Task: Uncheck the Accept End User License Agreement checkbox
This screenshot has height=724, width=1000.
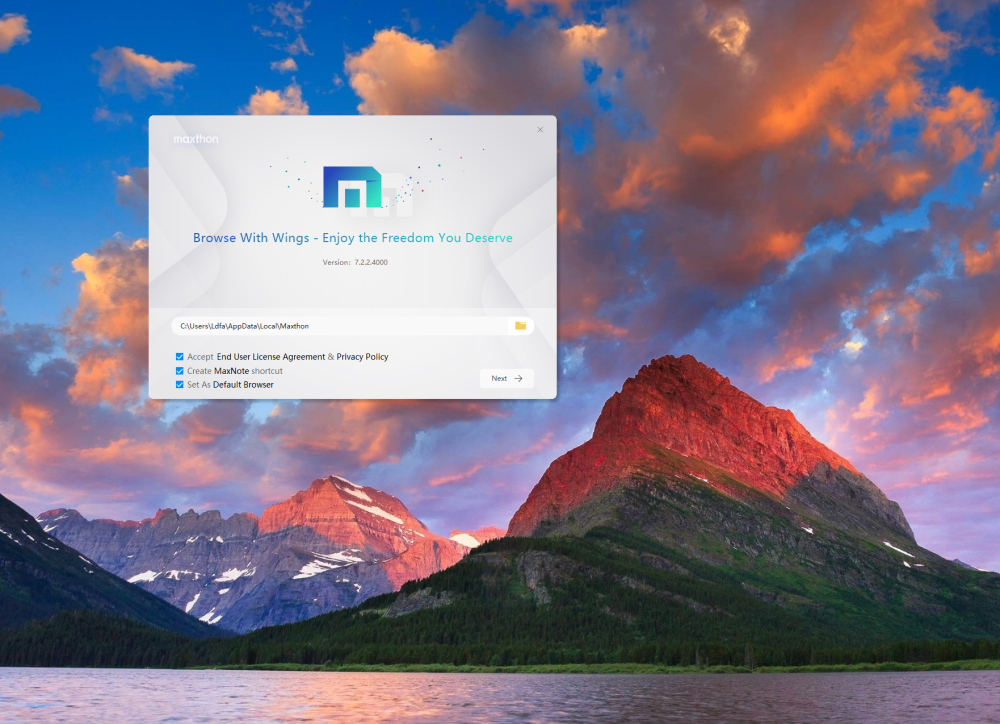Action: click(x=179, y=357)
